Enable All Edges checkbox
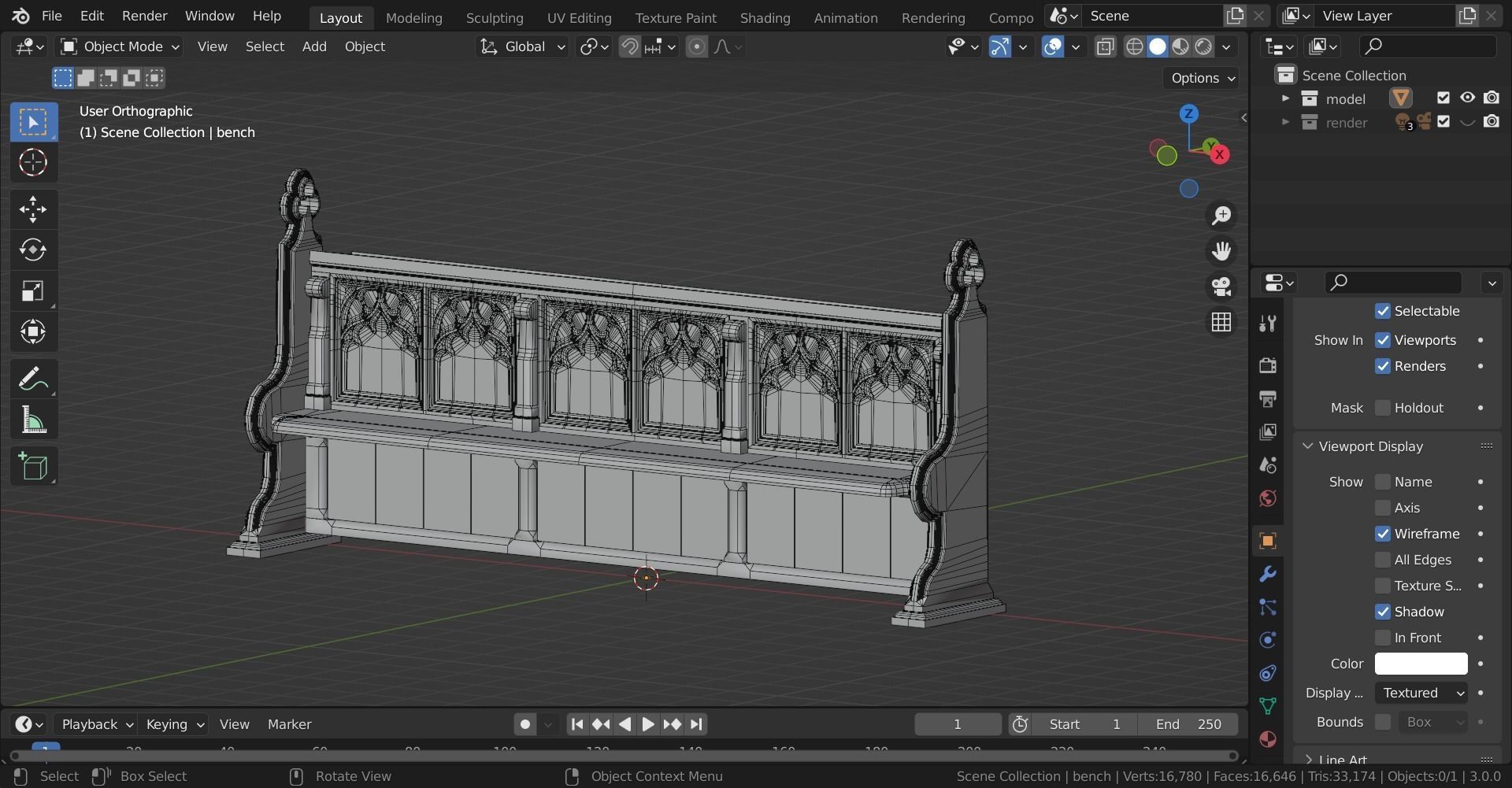This screenshot has width=1512, height=788. click(x=1382, y=560)
